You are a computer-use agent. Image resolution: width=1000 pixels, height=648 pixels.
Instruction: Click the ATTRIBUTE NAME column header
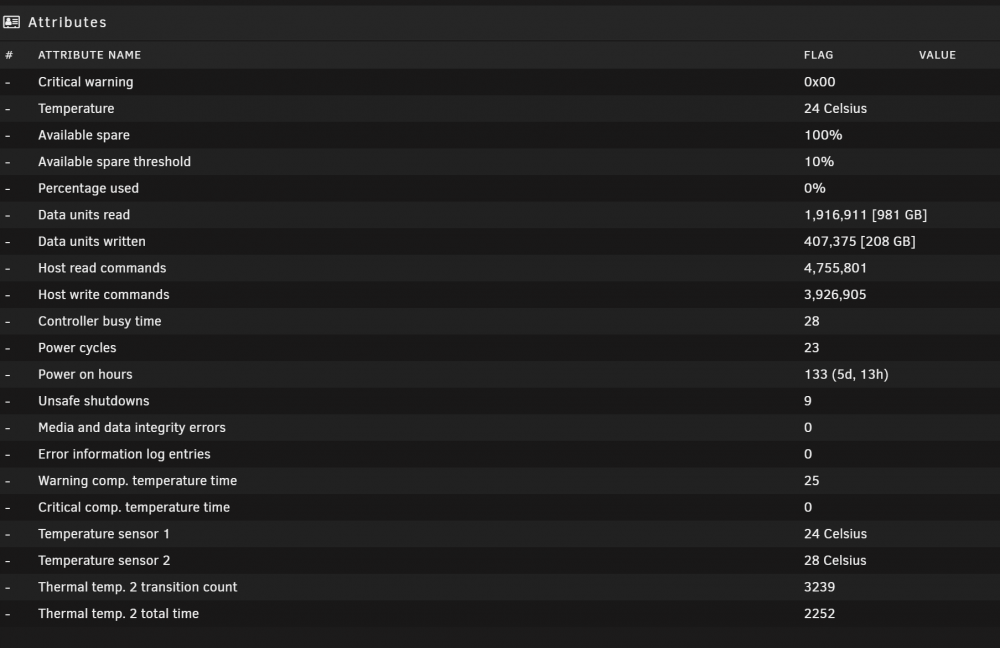(x=89, y=55)
